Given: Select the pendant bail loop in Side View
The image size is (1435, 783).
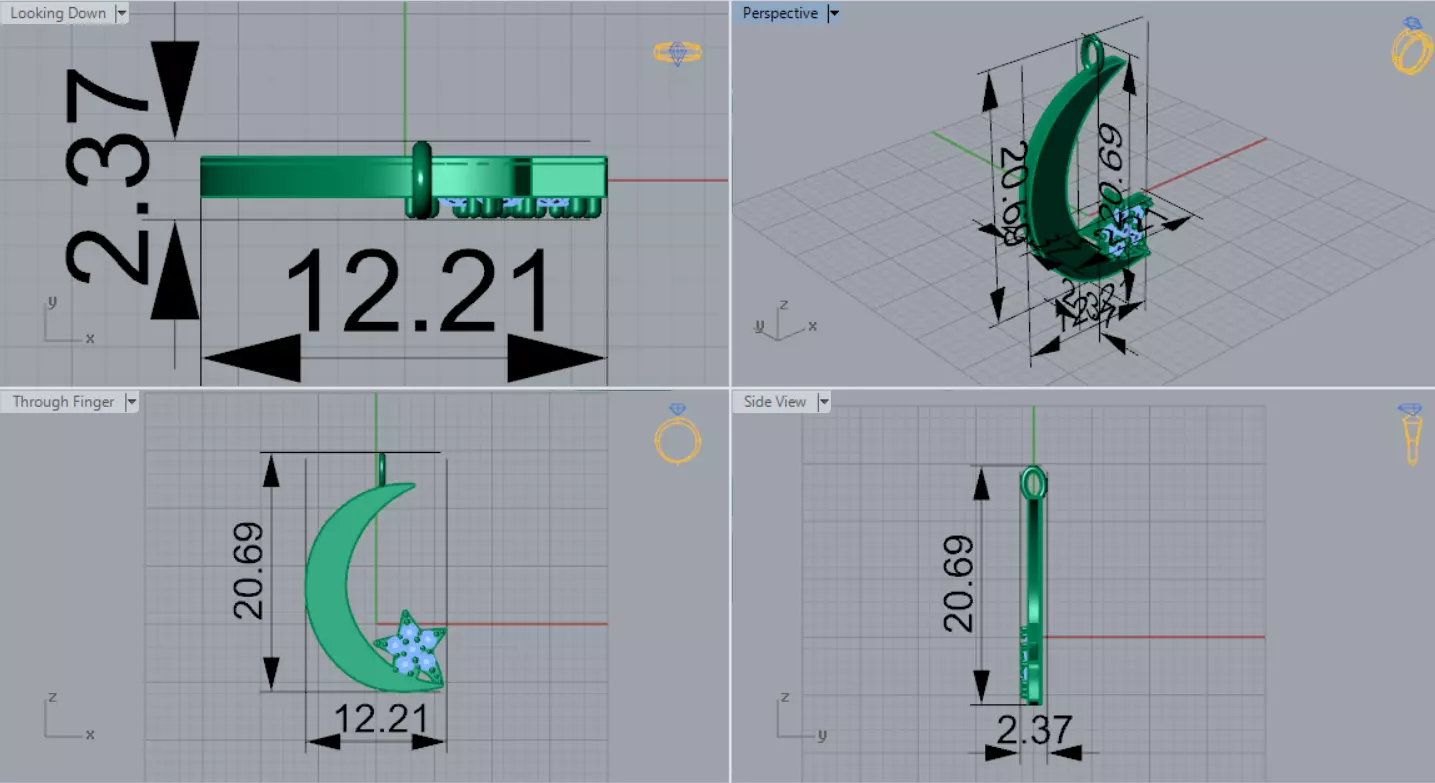Looking at the screenshot, I should point(1033,482).
